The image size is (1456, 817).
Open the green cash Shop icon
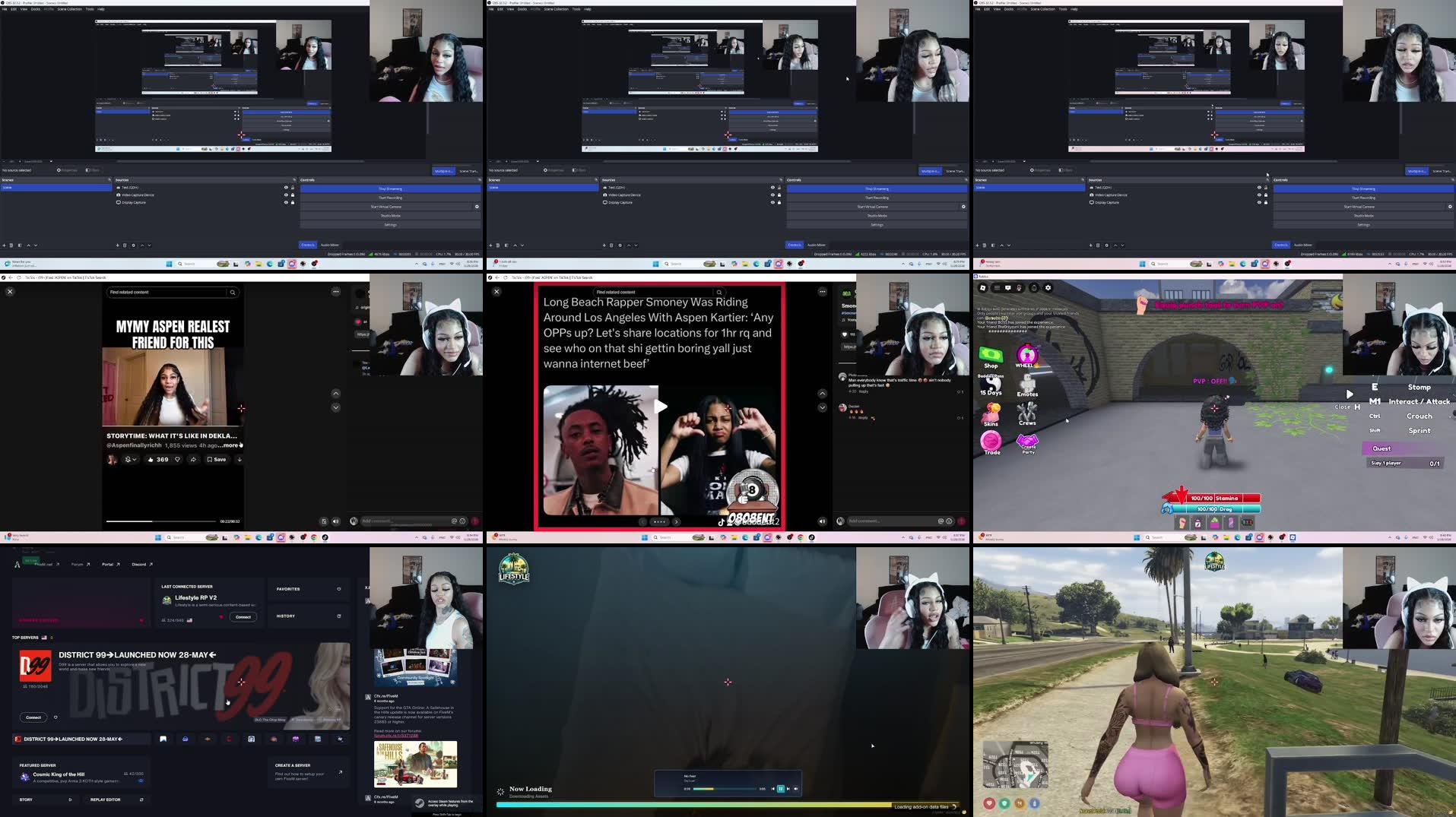coord(991,357)
